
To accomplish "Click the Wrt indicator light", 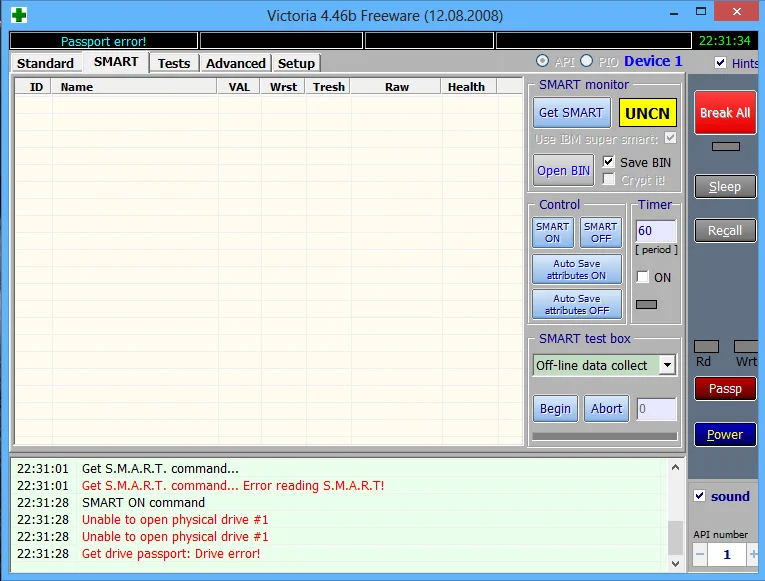I will coord(746,347).
